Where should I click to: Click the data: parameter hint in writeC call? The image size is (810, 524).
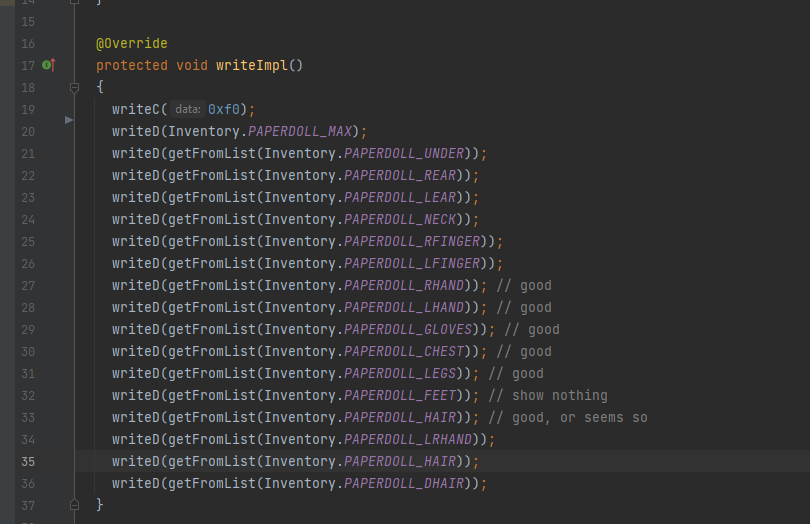[188, 110]
